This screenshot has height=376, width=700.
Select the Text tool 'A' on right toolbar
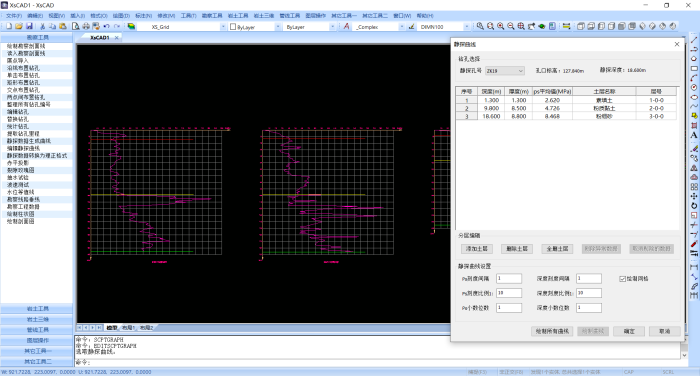click(x=694, y=135)
